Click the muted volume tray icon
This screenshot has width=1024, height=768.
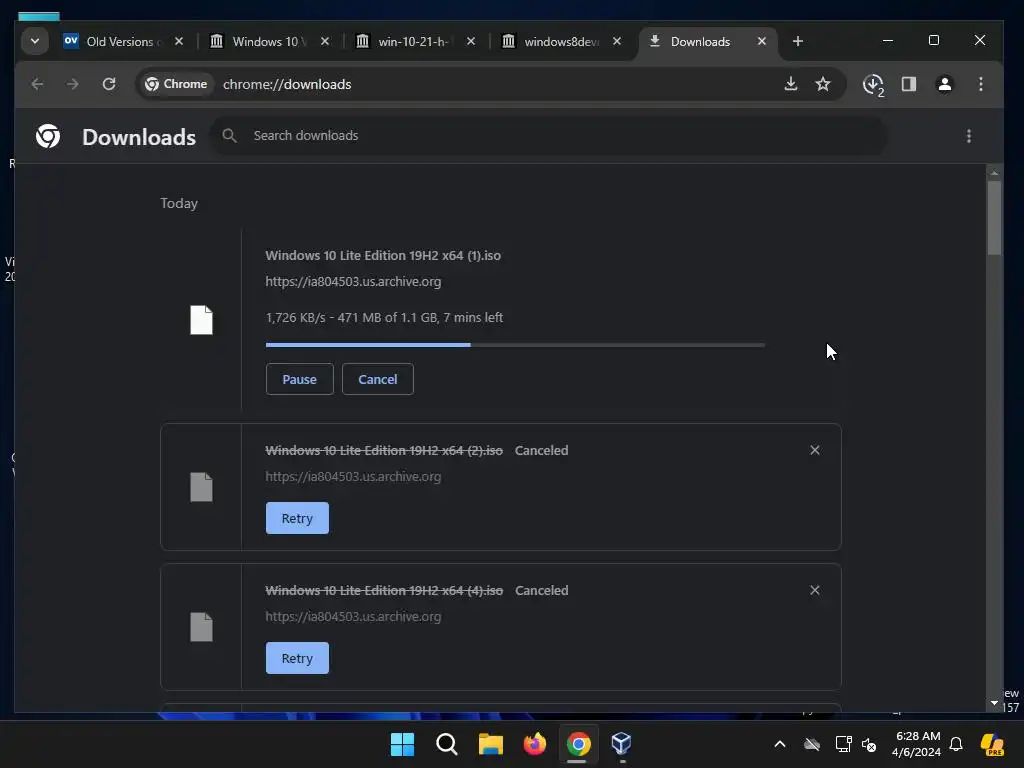[x=869, y=744]
